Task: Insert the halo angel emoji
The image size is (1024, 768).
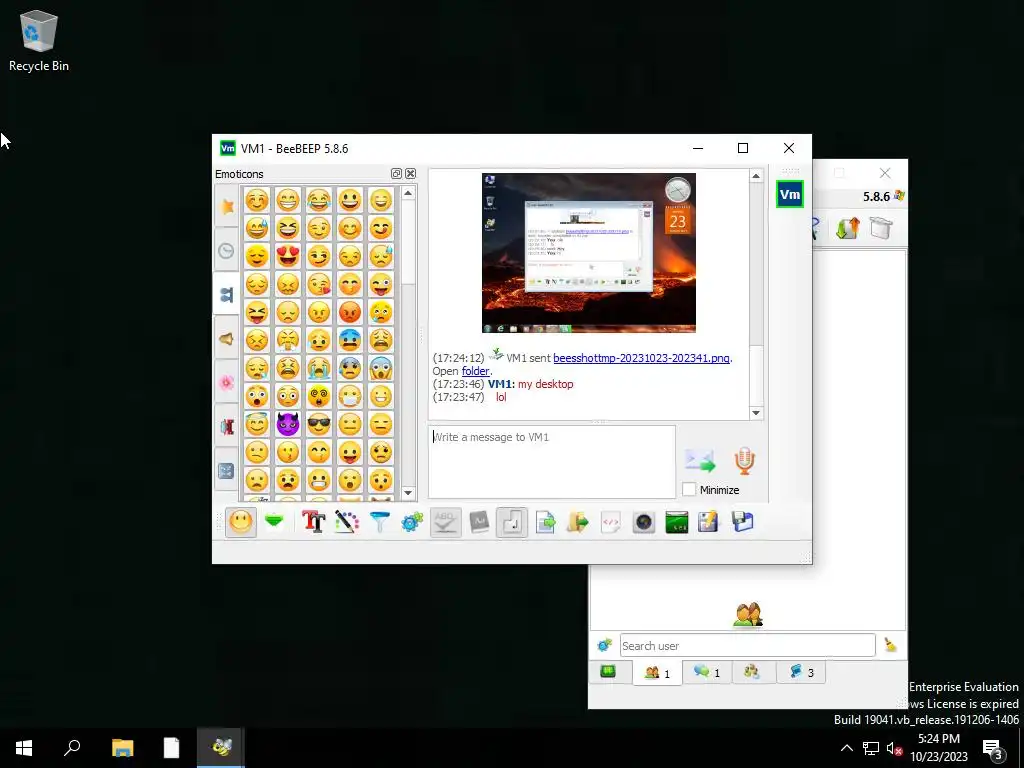Action: click(257, 424)
